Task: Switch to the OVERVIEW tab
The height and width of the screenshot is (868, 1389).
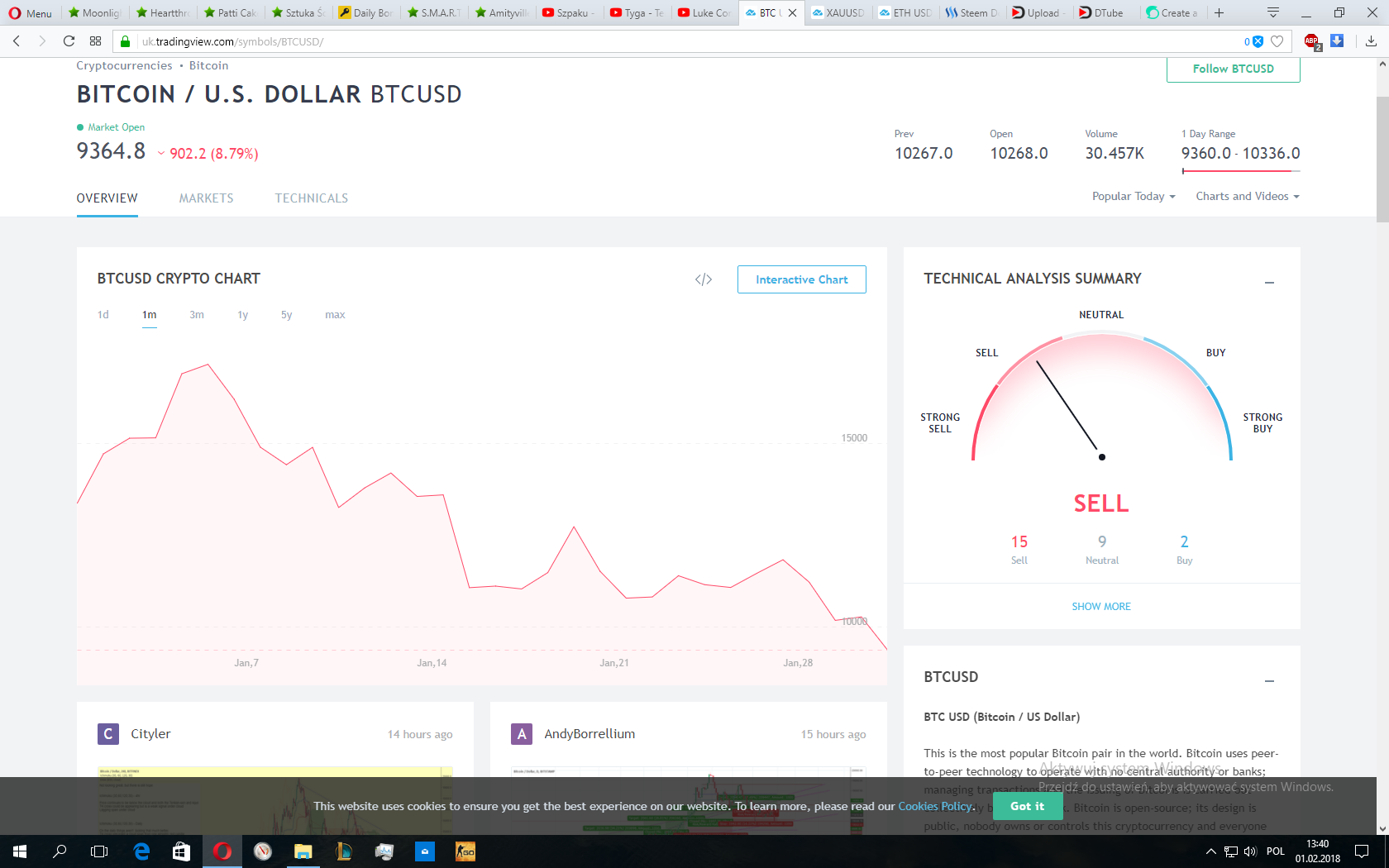Action: pos(107,198)
